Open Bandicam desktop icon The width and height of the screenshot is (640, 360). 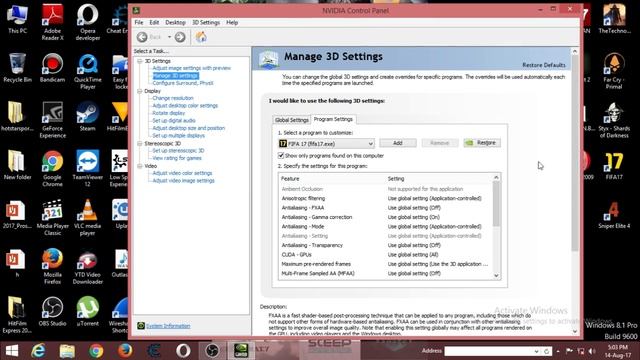[52, 68]
